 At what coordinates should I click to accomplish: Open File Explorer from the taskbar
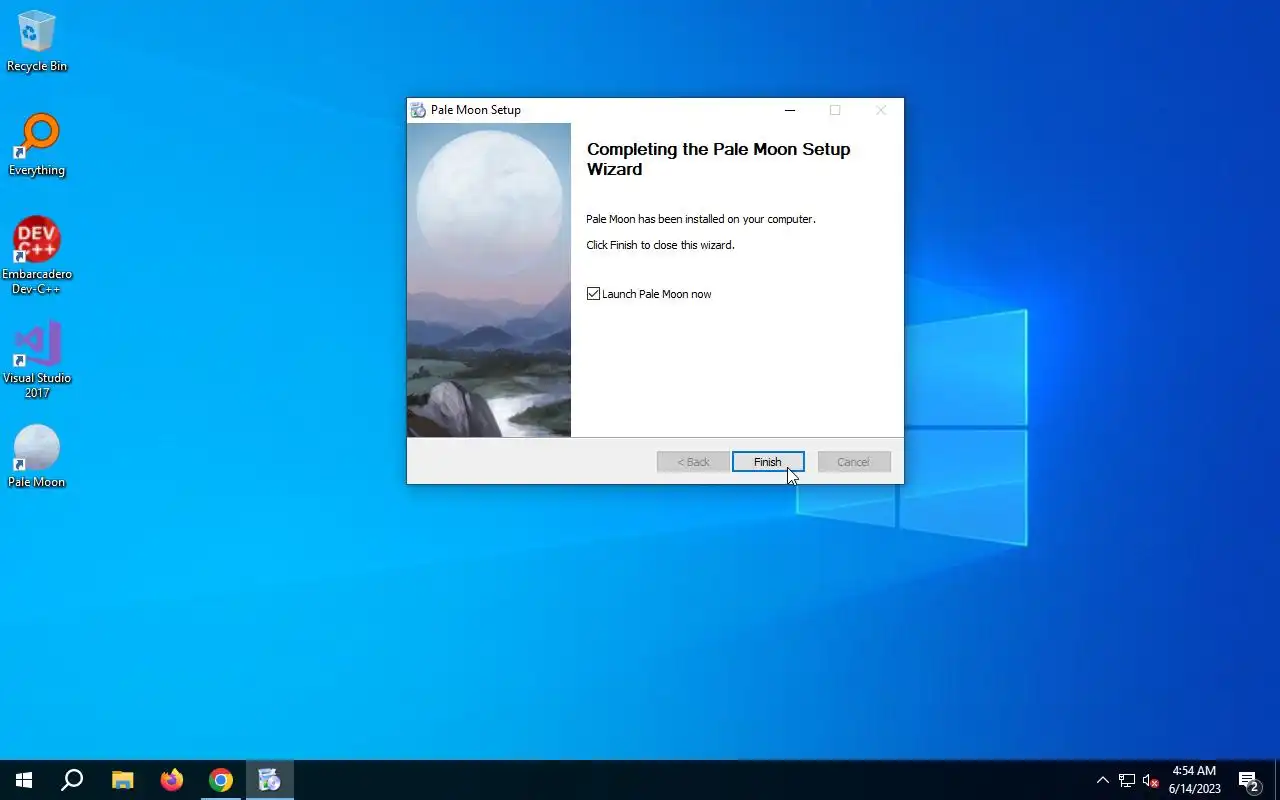point(122,780)
